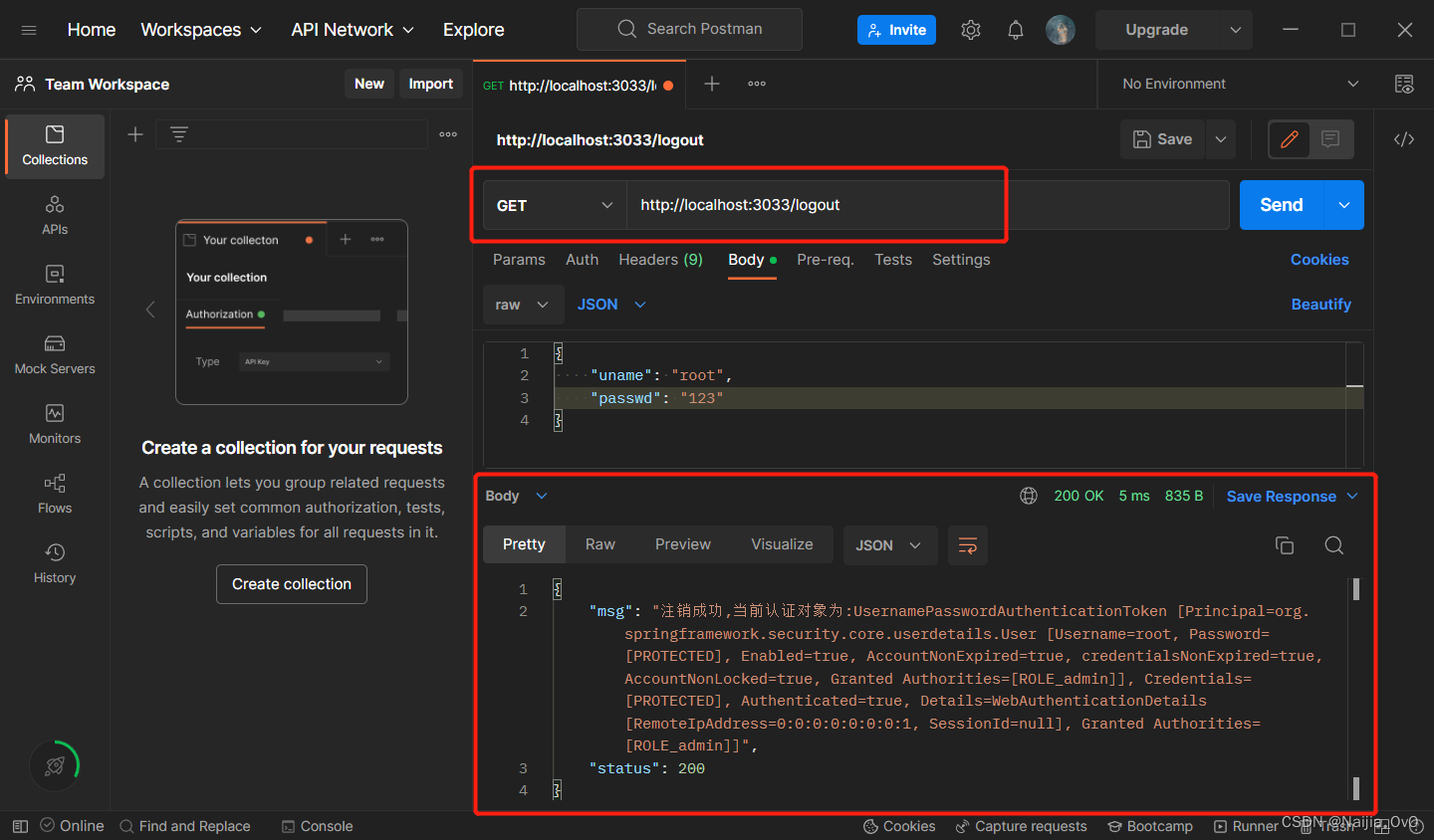Image resolution: width=1434 pixels, height=840 pixels.
Task: Open a new request tab
Action: [712, 85]
